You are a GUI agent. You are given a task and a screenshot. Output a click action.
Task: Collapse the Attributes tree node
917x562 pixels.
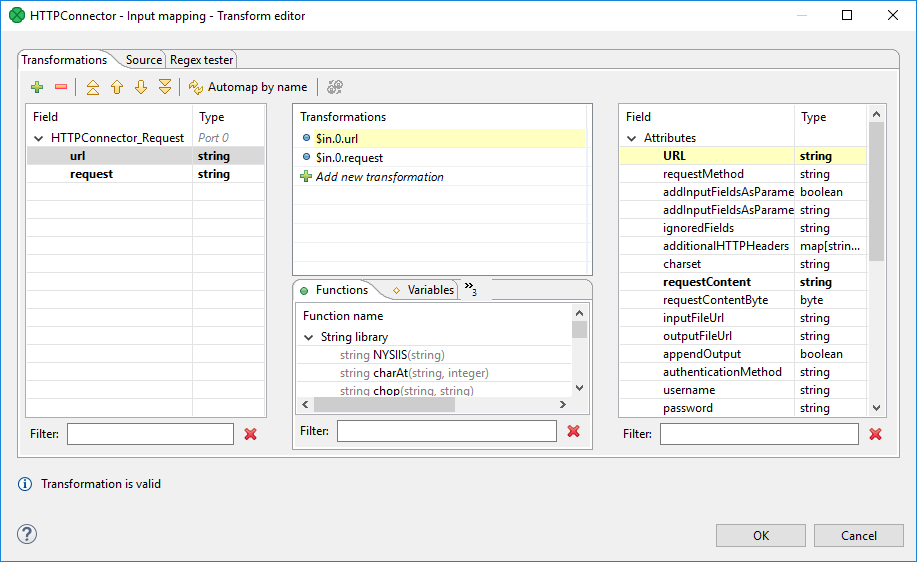[632, 138]
